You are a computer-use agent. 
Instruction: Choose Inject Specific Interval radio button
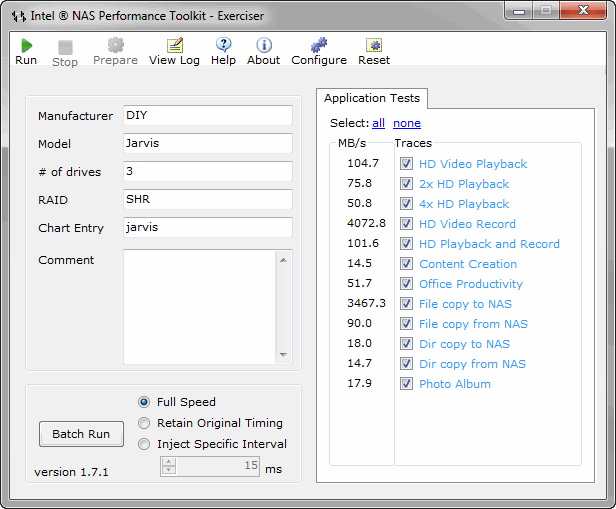(145, 444)
